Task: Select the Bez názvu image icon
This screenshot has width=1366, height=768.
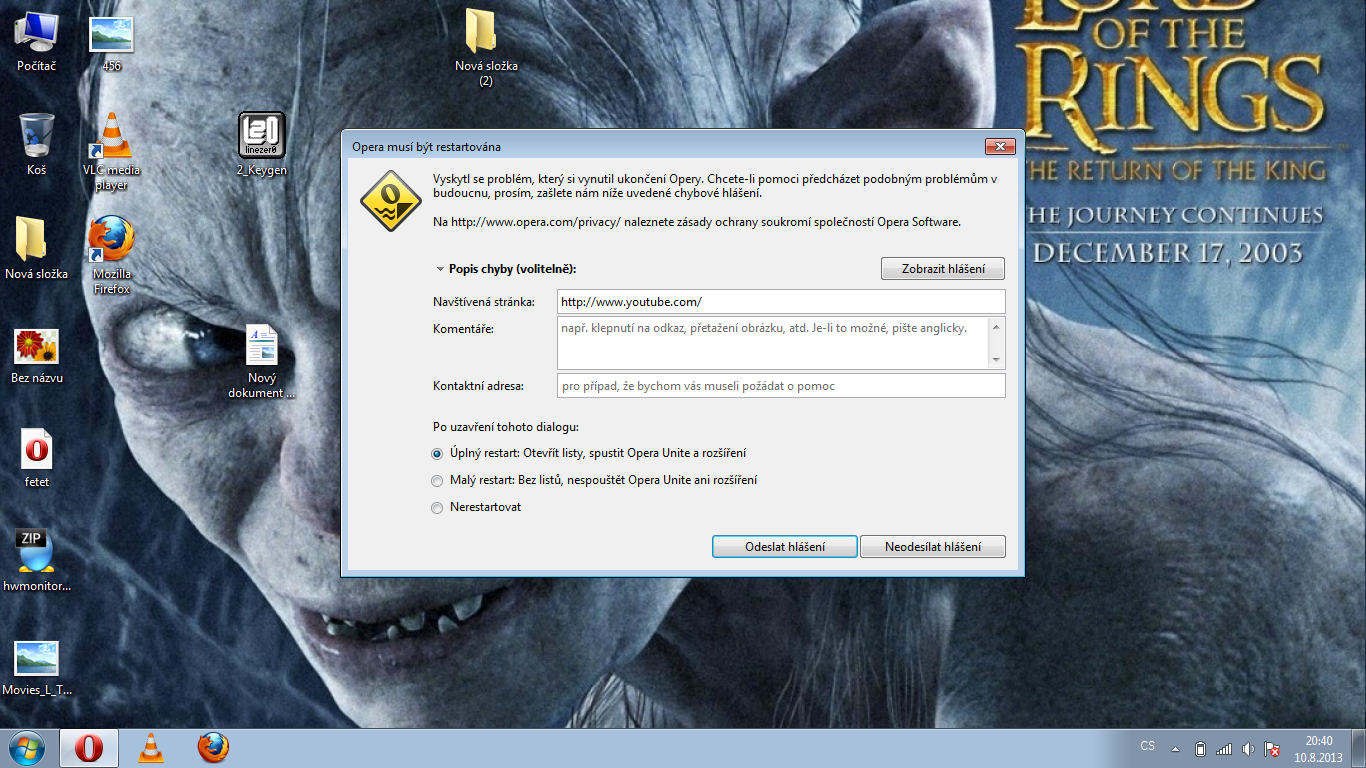Action: click(x=37, y=357)
